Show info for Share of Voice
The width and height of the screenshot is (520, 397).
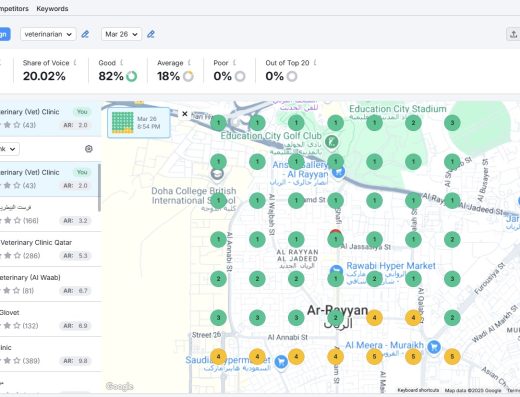click(75, 63)
